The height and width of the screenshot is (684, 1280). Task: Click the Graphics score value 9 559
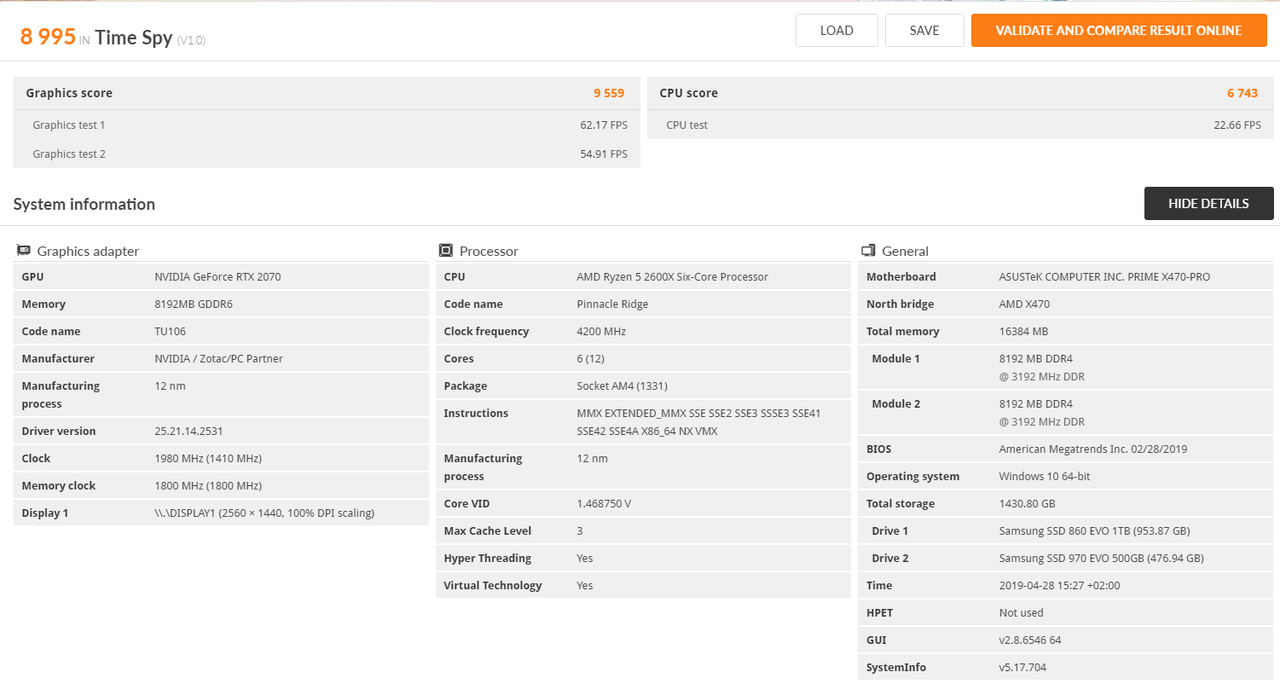609,93
